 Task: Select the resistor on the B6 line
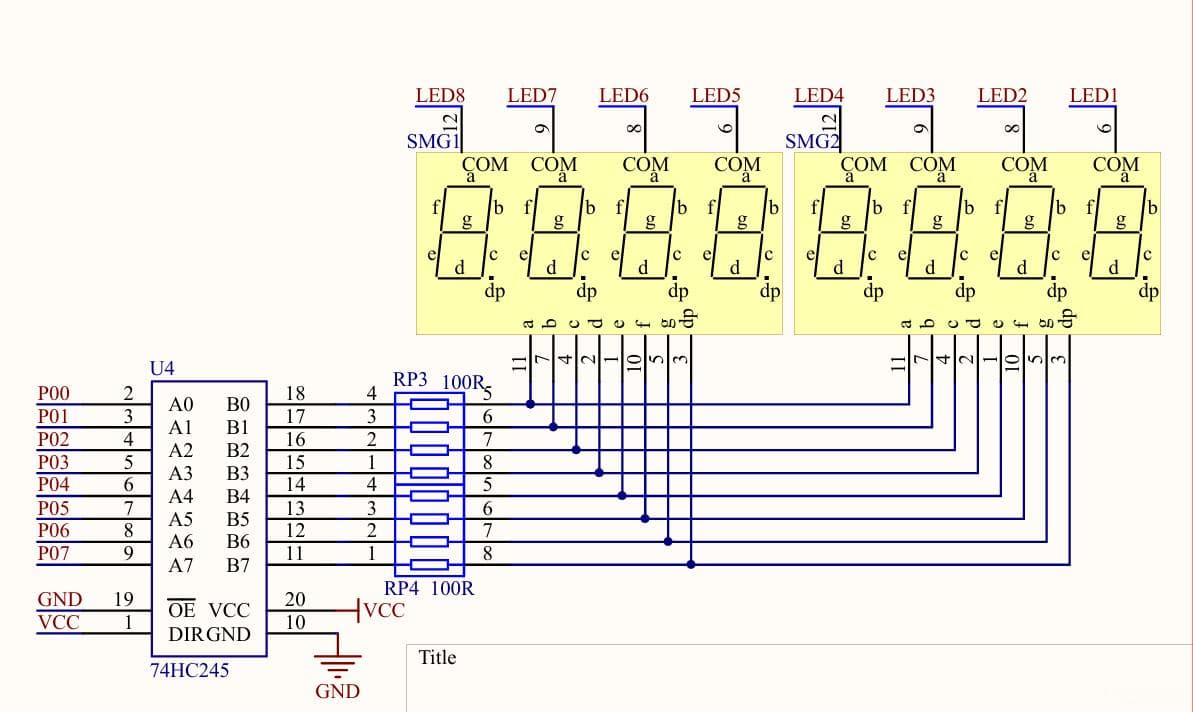(x=429, y=542)
